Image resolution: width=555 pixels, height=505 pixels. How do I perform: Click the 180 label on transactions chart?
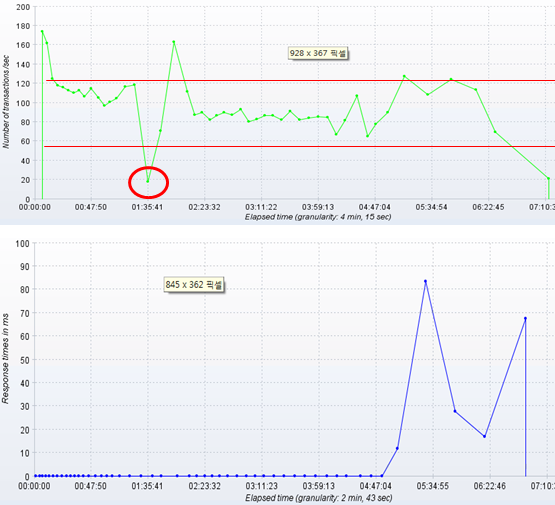click(23, 26)
